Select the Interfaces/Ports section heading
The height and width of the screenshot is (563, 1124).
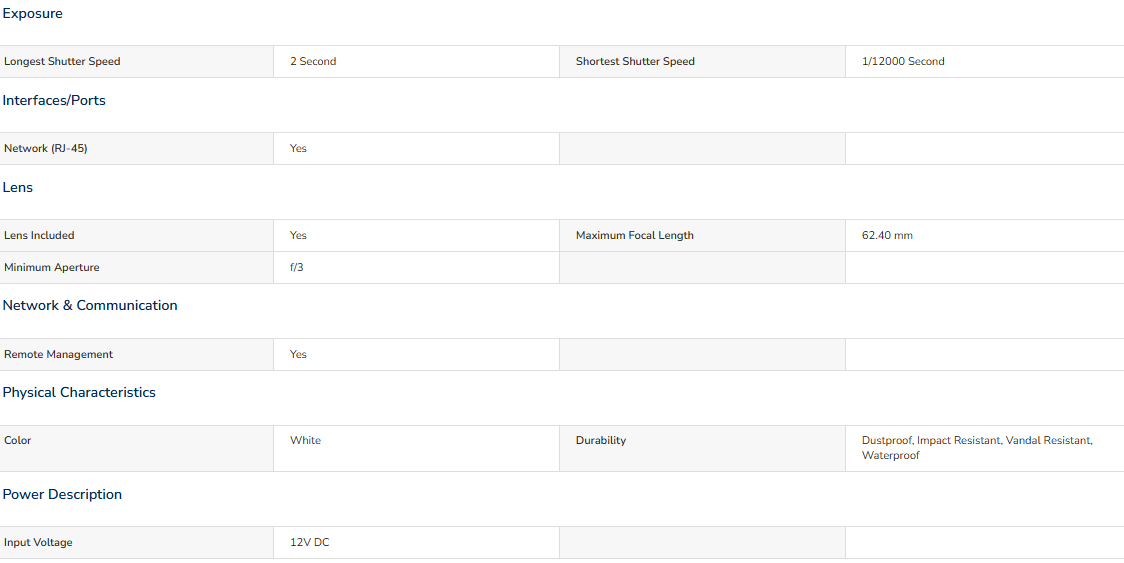pyautogui.click(x=54, y=100)
